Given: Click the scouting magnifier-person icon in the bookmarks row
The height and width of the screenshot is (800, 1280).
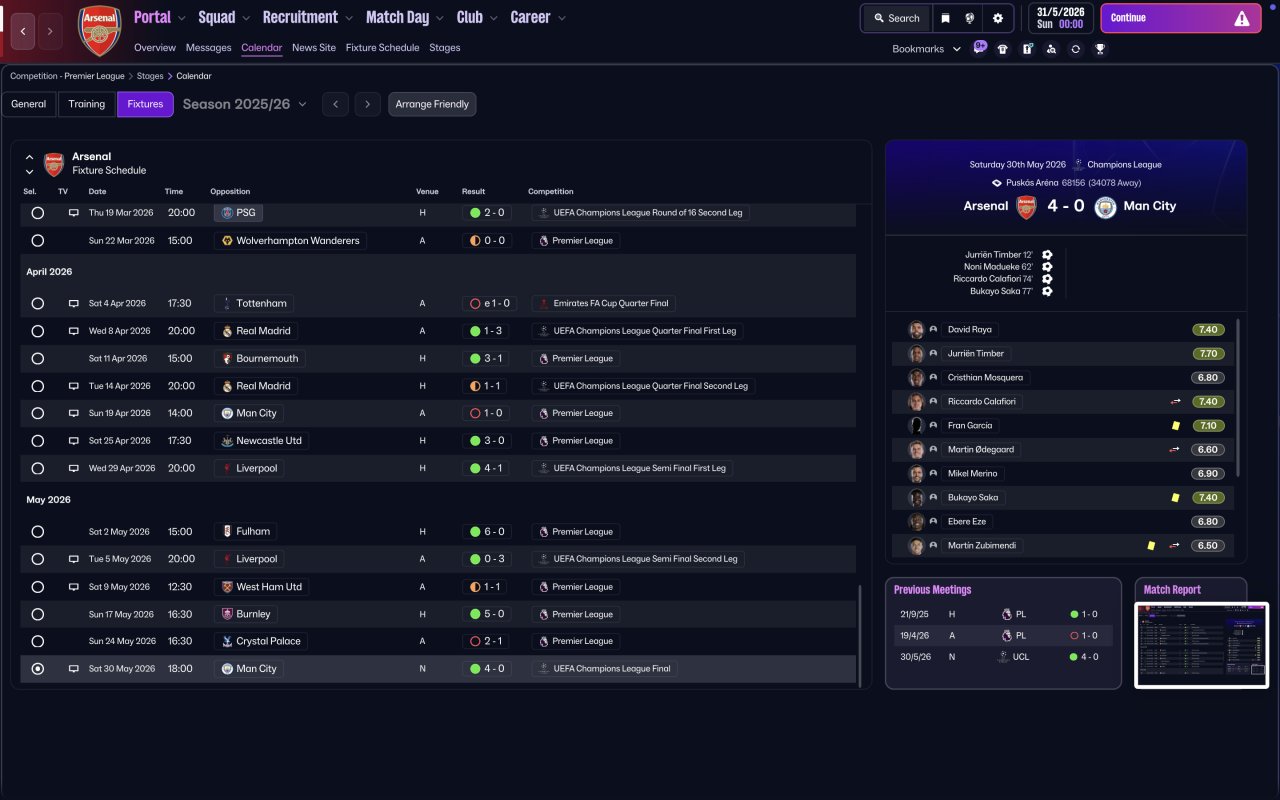Looking at the screenshot, I should 1051,49.
